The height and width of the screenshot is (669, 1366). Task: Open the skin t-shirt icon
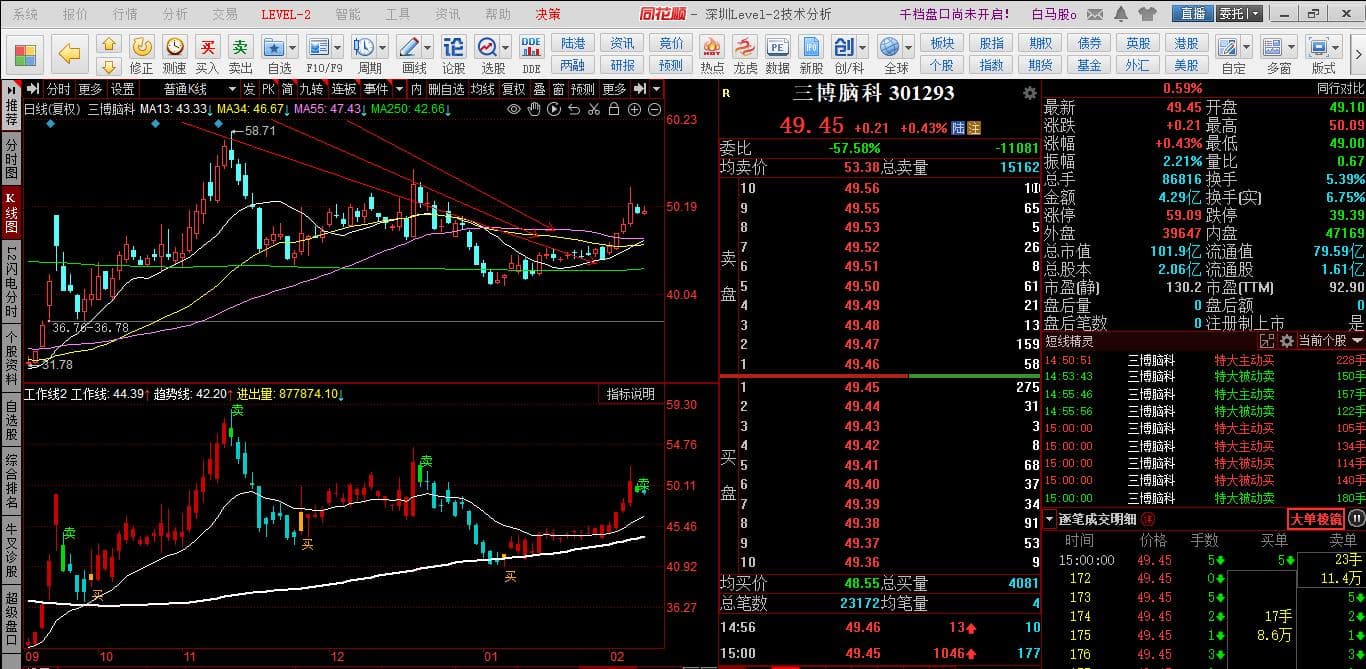pyautogui.click(x=1147, y=14)
